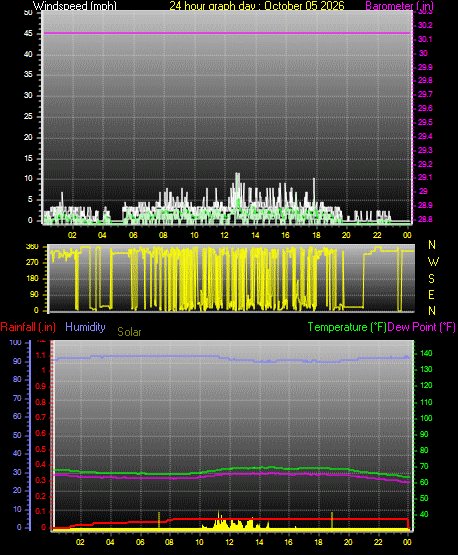This screenshot has height=555, width=458.
Task: Click the '0.9' rainfall axis value
Action: 41,386
